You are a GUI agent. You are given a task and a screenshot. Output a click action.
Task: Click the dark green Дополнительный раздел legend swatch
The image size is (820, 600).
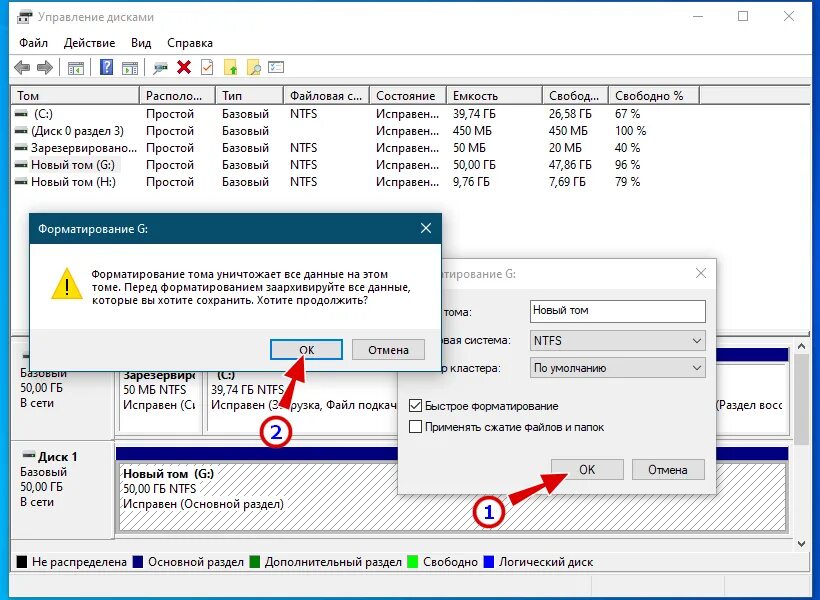coord(255,562)
